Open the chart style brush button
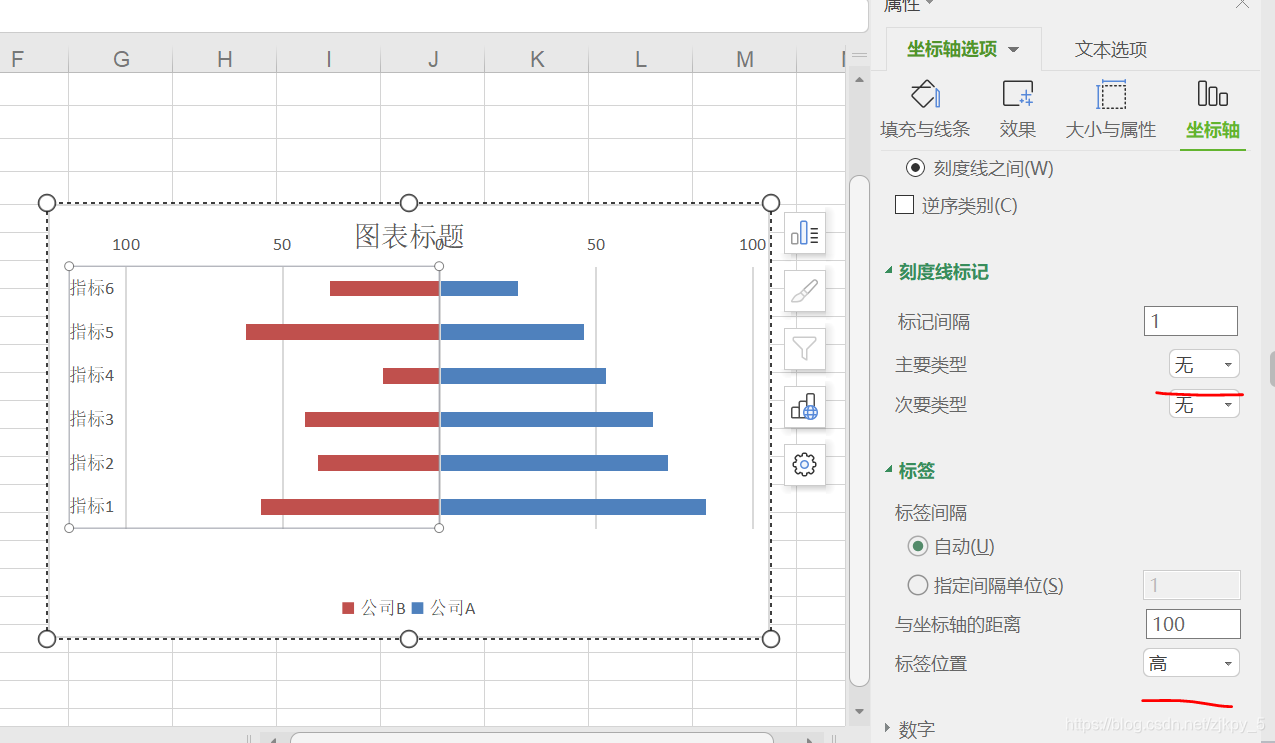The height and width of the screenshot is (743, 1275). coord(805,292)
